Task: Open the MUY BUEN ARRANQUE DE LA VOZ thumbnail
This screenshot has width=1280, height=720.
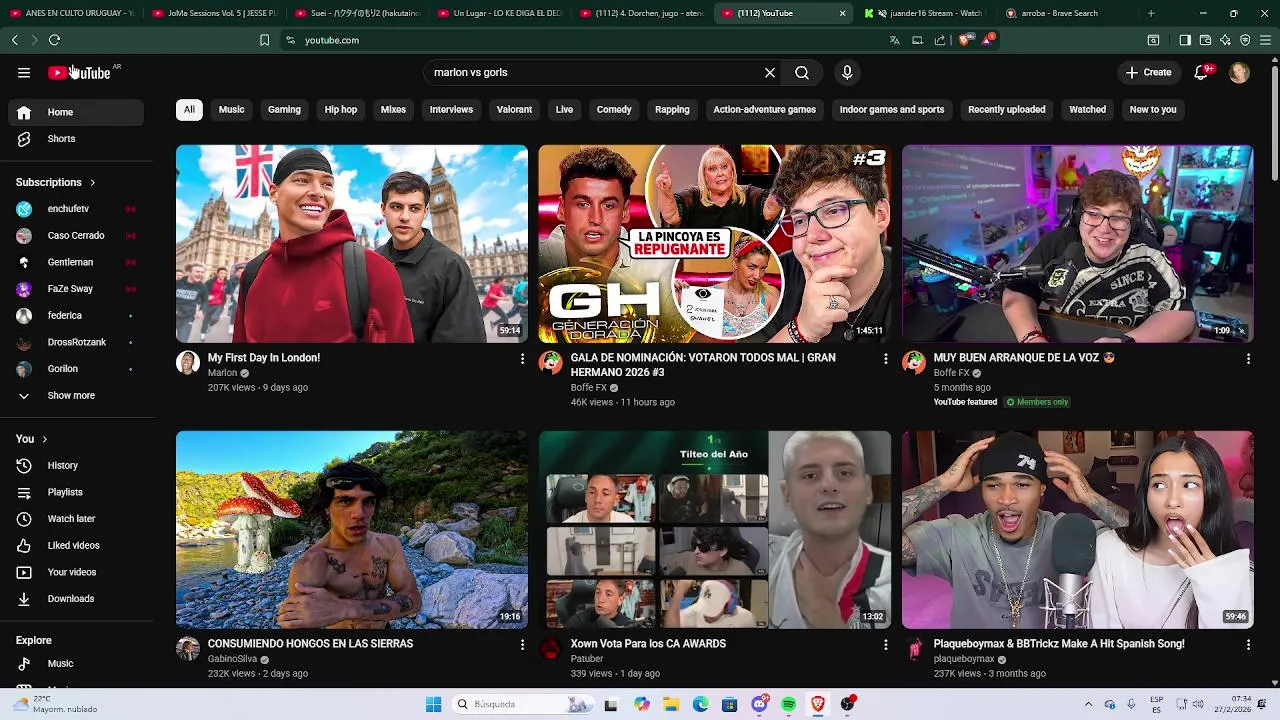Action: click(x=1078, y=244)
